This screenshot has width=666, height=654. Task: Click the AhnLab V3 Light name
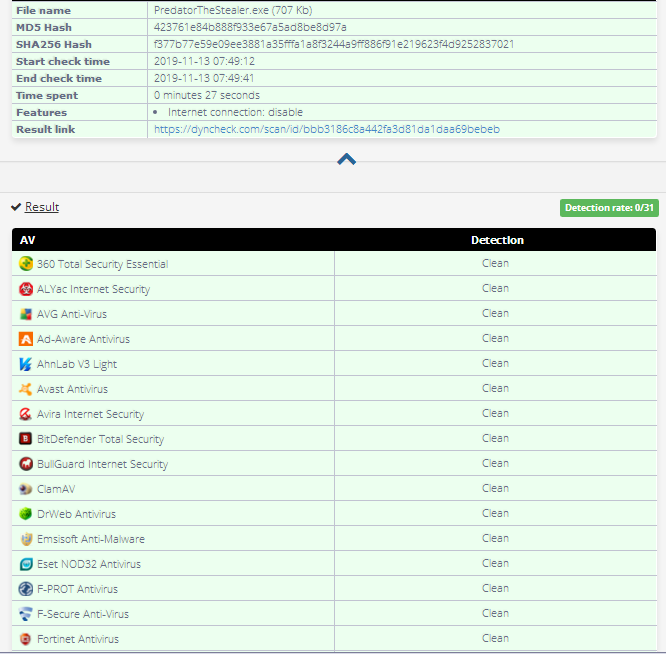(77, 364)
